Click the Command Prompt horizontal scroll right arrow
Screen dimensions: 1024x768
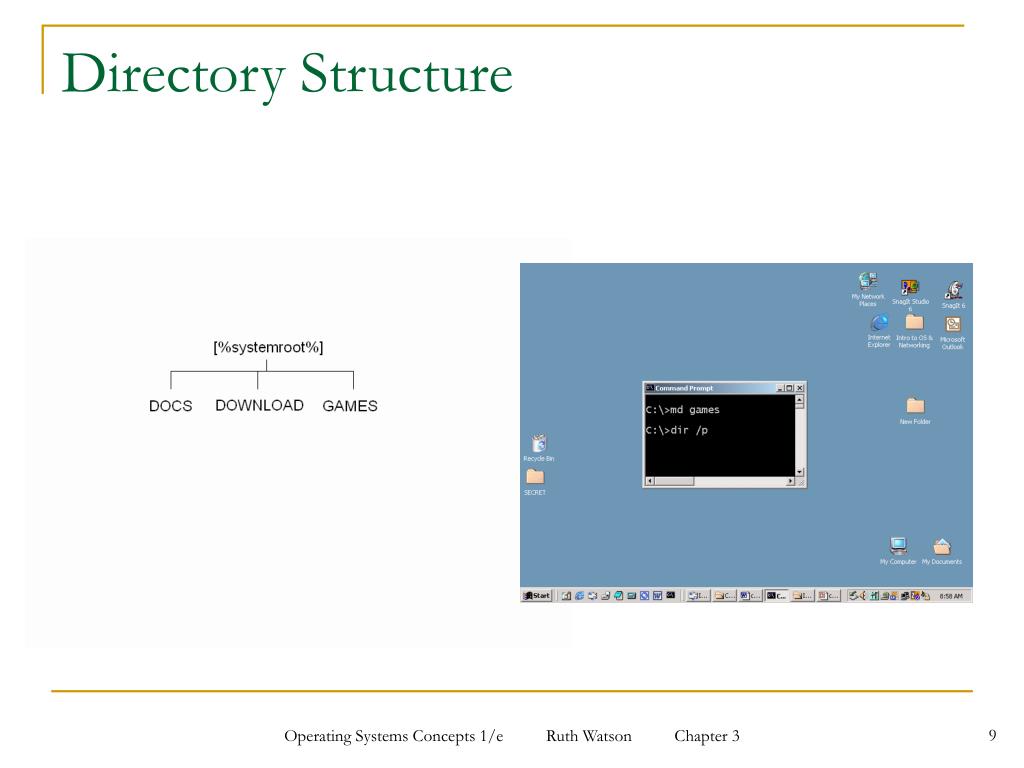coord(790,481)
